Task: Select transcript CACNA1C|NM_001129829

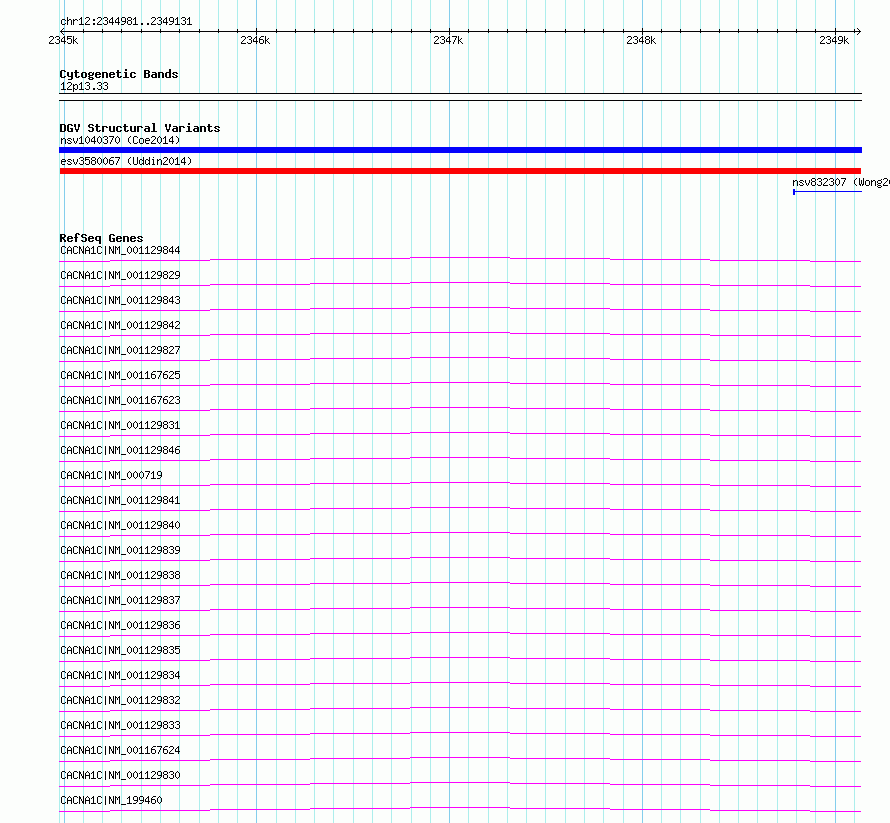Action: tap(120, 275)
